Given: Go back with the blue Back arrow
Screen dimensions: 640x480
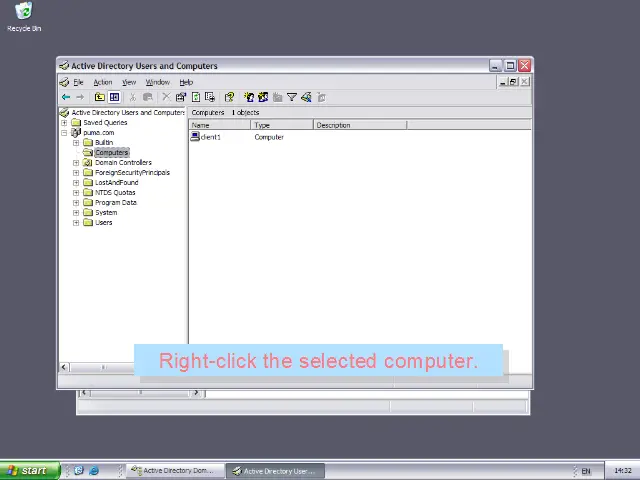Looking at the screenshot, I should coord(66,97).
